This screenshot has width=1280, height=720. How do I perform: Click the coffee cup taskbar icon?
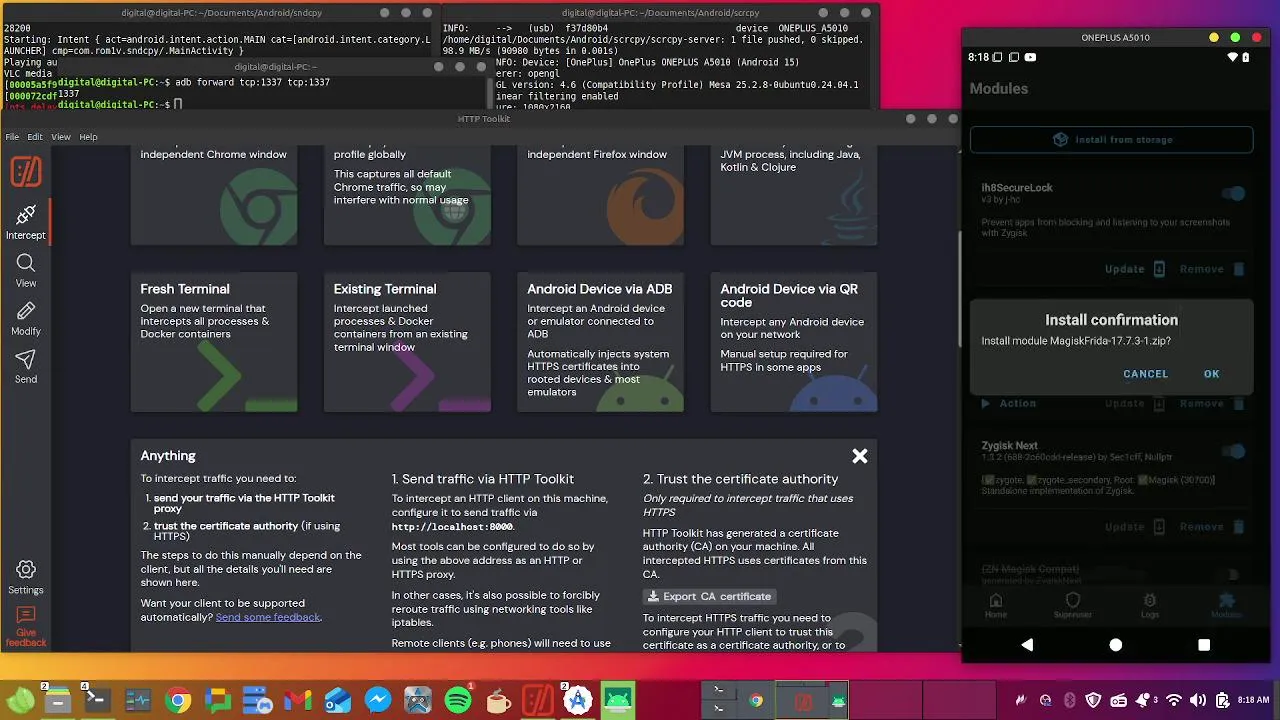[x=498, y=700]
